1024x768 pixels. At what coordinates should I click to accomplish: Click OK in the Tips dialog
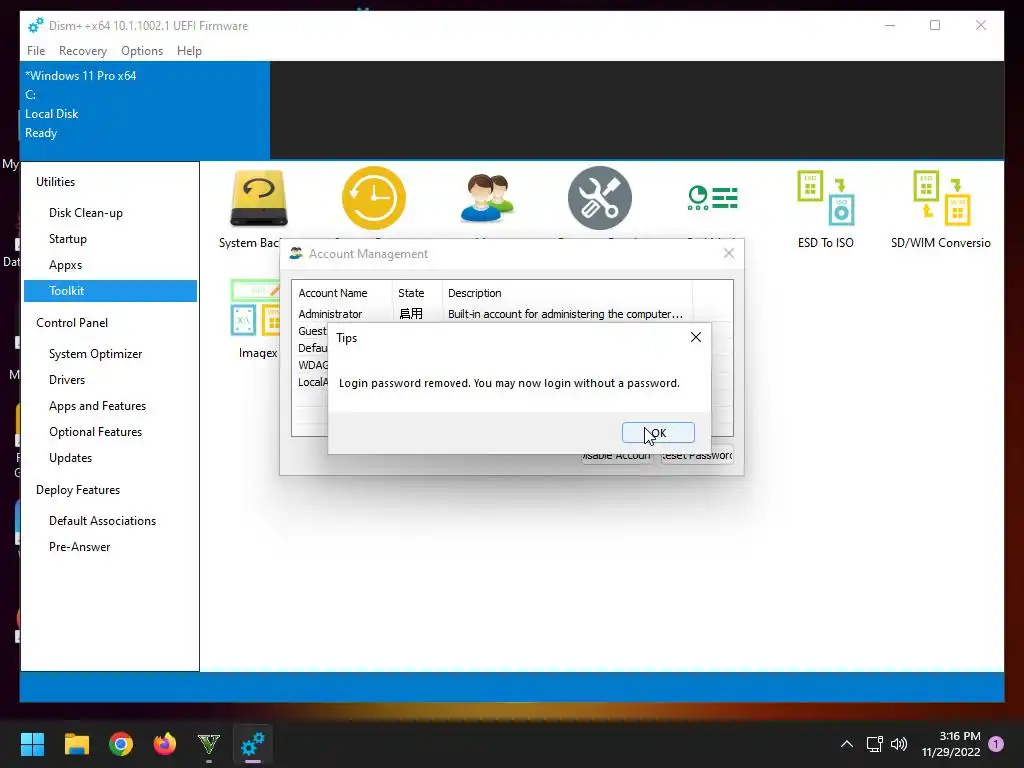[658, 432]
